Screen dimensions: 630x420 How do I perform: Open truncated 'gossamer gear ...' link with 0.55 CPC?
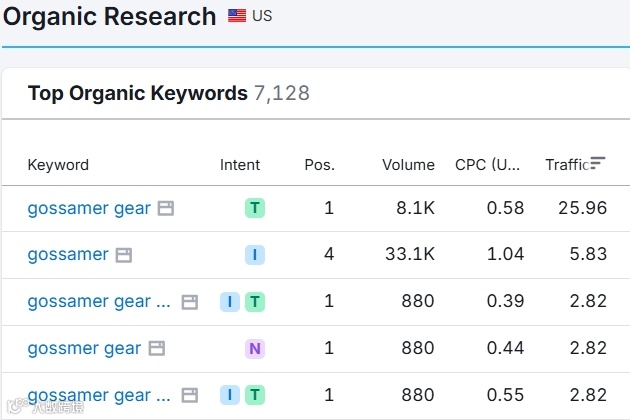click(99, 395)
